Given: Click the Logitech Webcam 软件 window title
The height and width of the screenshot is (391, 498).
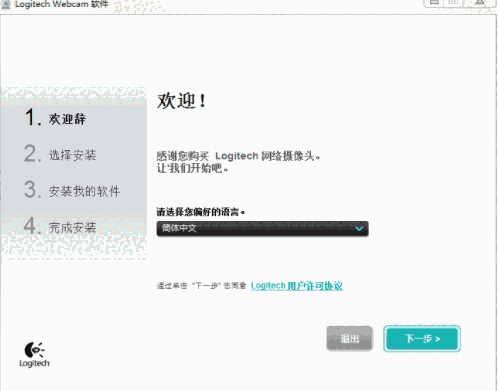Looking at the screenshot, I should 62,4.
